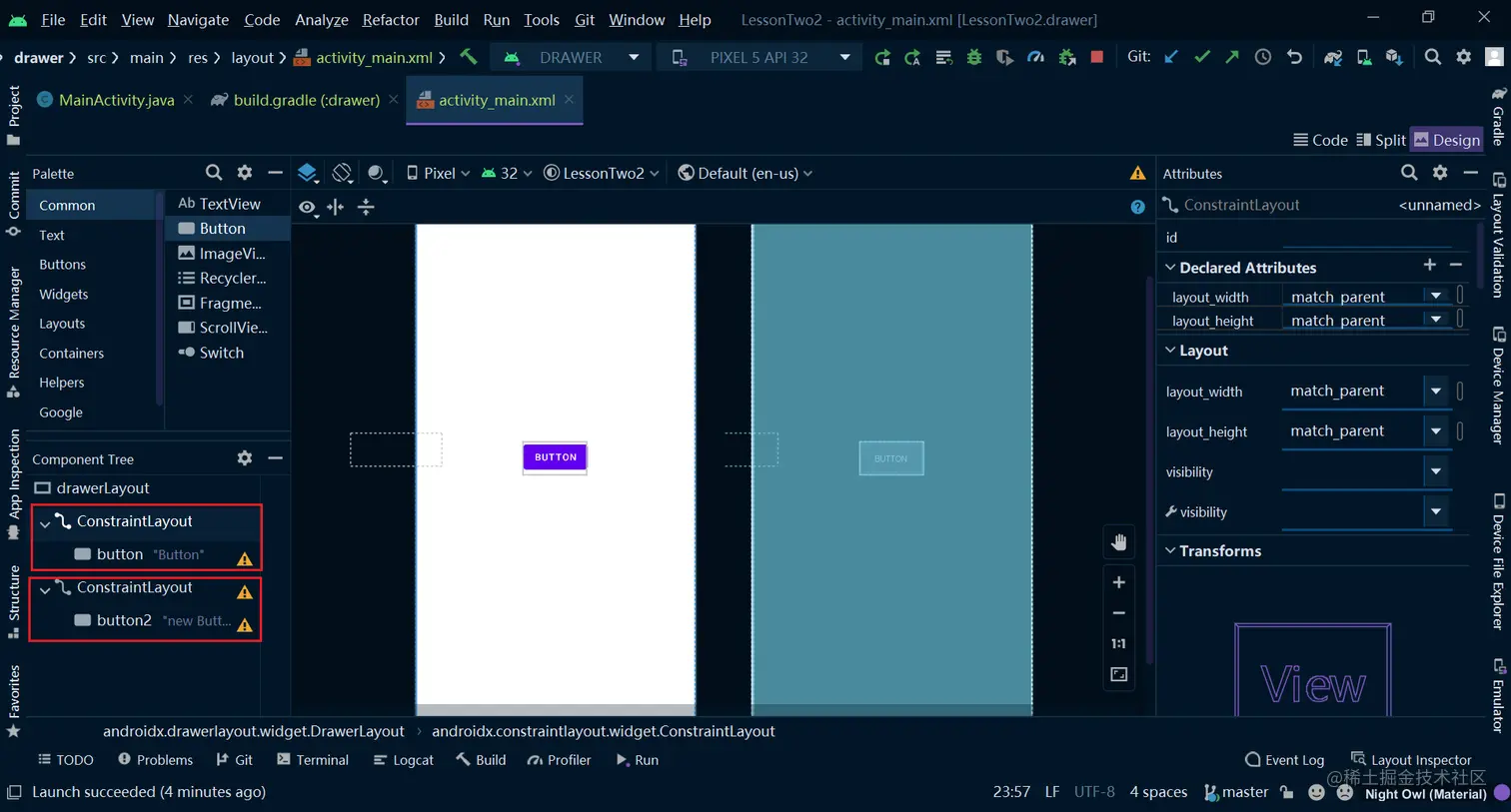Open the Build menu
Viewport: 1511px width, 812px height.
click(451, 19)
